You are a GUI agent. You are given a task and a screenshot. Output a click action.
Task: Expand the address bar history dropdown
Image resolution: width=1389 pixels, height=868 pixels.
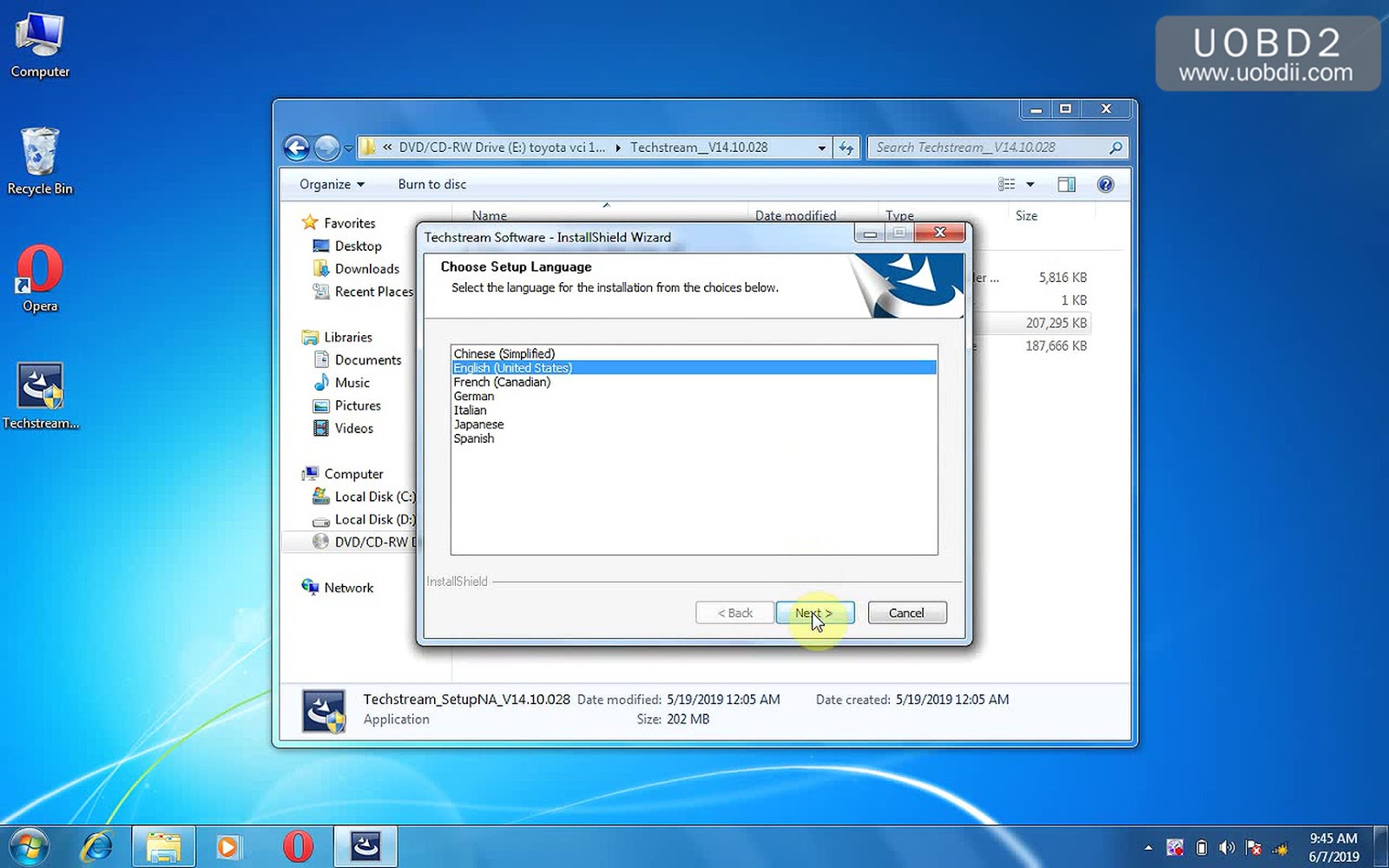pos(821,148)
